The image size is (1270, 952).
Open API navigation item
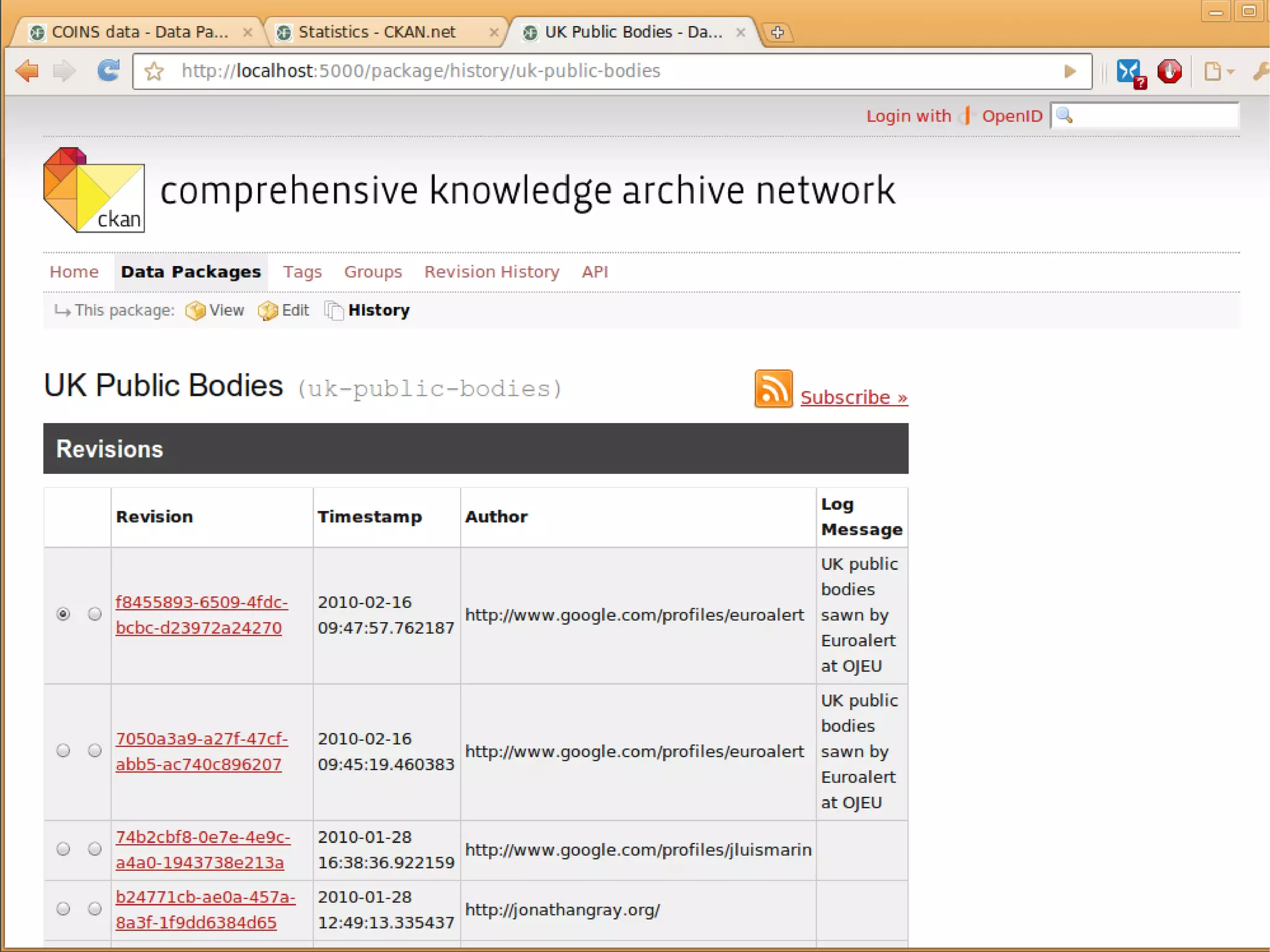595,272
